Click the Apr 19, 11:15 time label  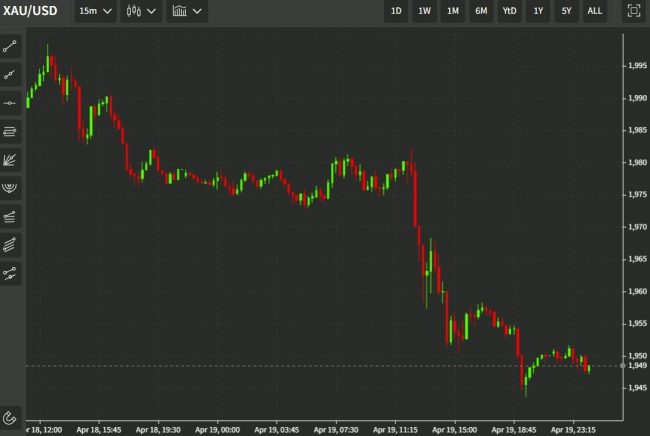click(395, 430)
